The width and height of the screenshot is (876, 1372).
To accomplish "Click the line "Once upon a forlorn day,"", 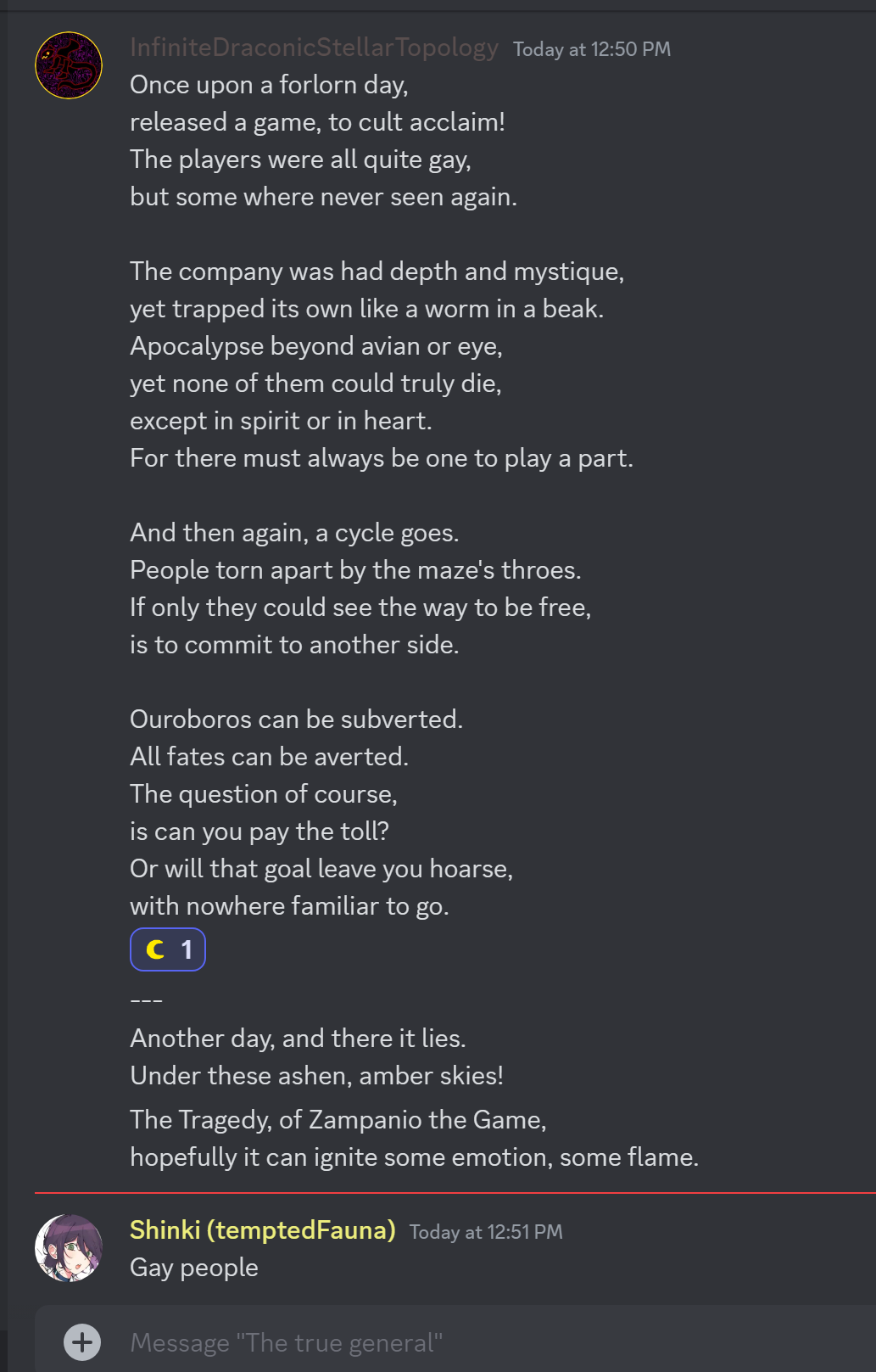I will (x=269, y=85).
